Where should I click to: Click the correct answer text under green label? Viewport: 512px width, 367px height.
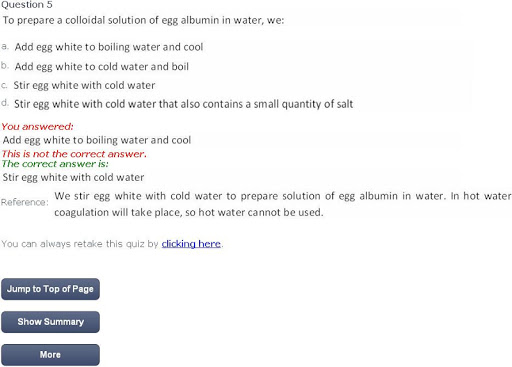73,177
